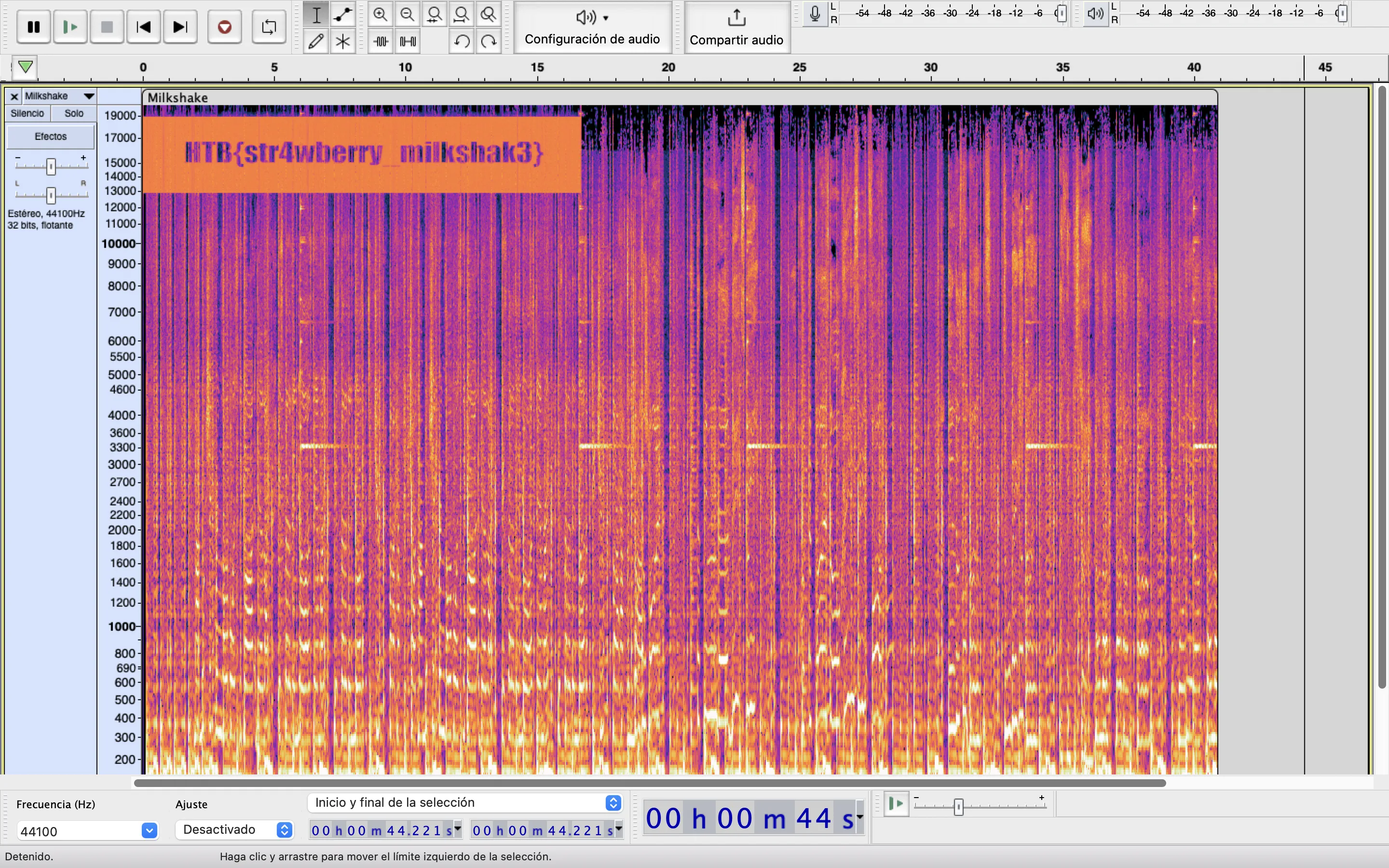
Task: Click Trim audio outside selection icon
Action: [x=381, y=41]
